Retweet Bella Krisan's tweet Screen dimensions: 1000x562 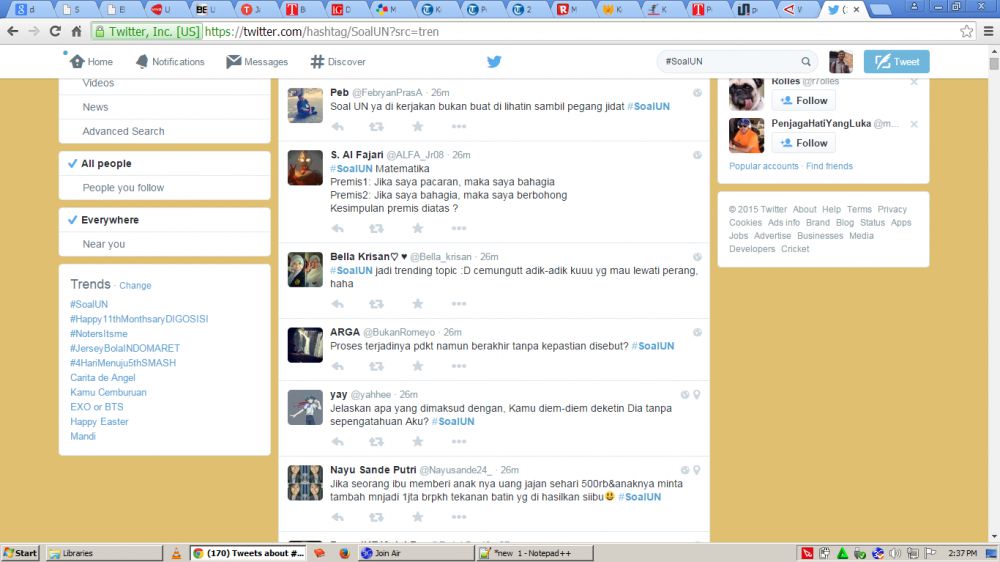(376, 304)
